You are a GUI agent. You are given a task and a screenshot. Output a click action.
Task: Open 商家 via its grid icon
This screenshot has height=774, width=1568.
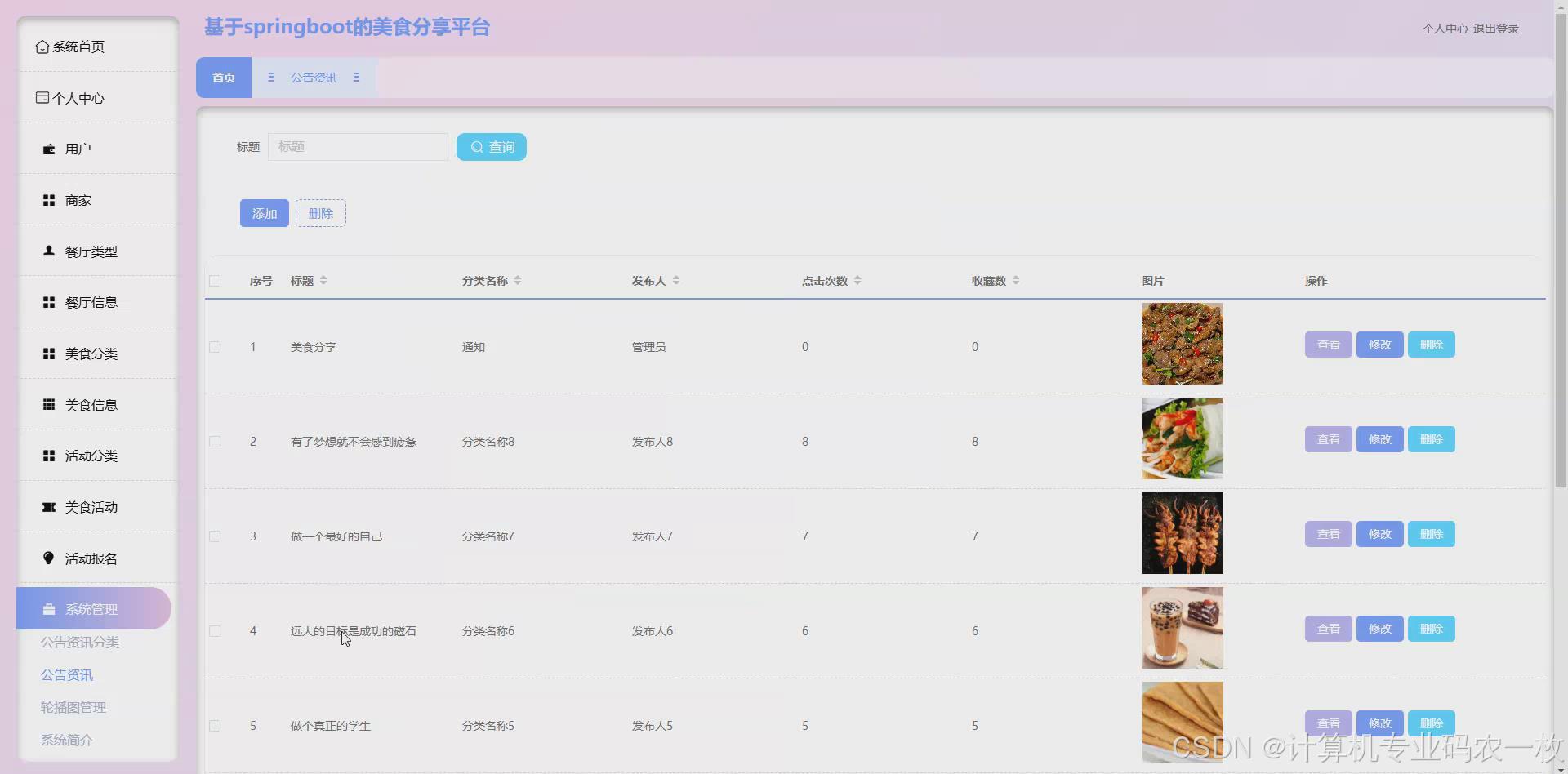[49, 199]
